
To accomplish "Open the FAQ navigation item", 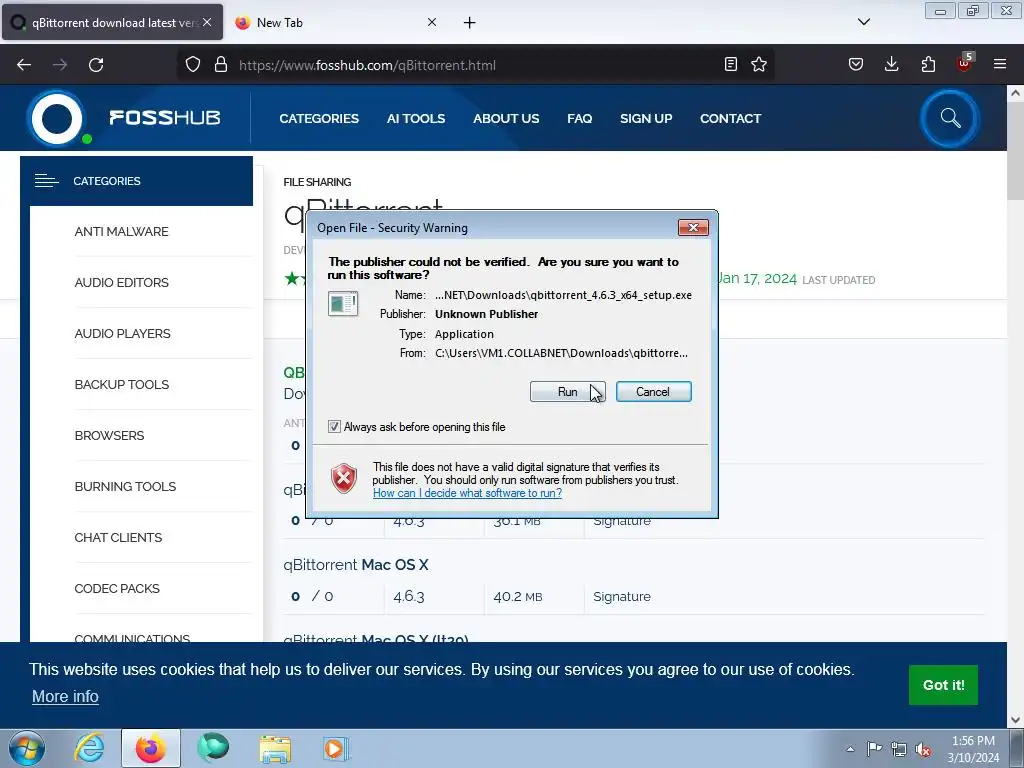I will pos(579,119).
